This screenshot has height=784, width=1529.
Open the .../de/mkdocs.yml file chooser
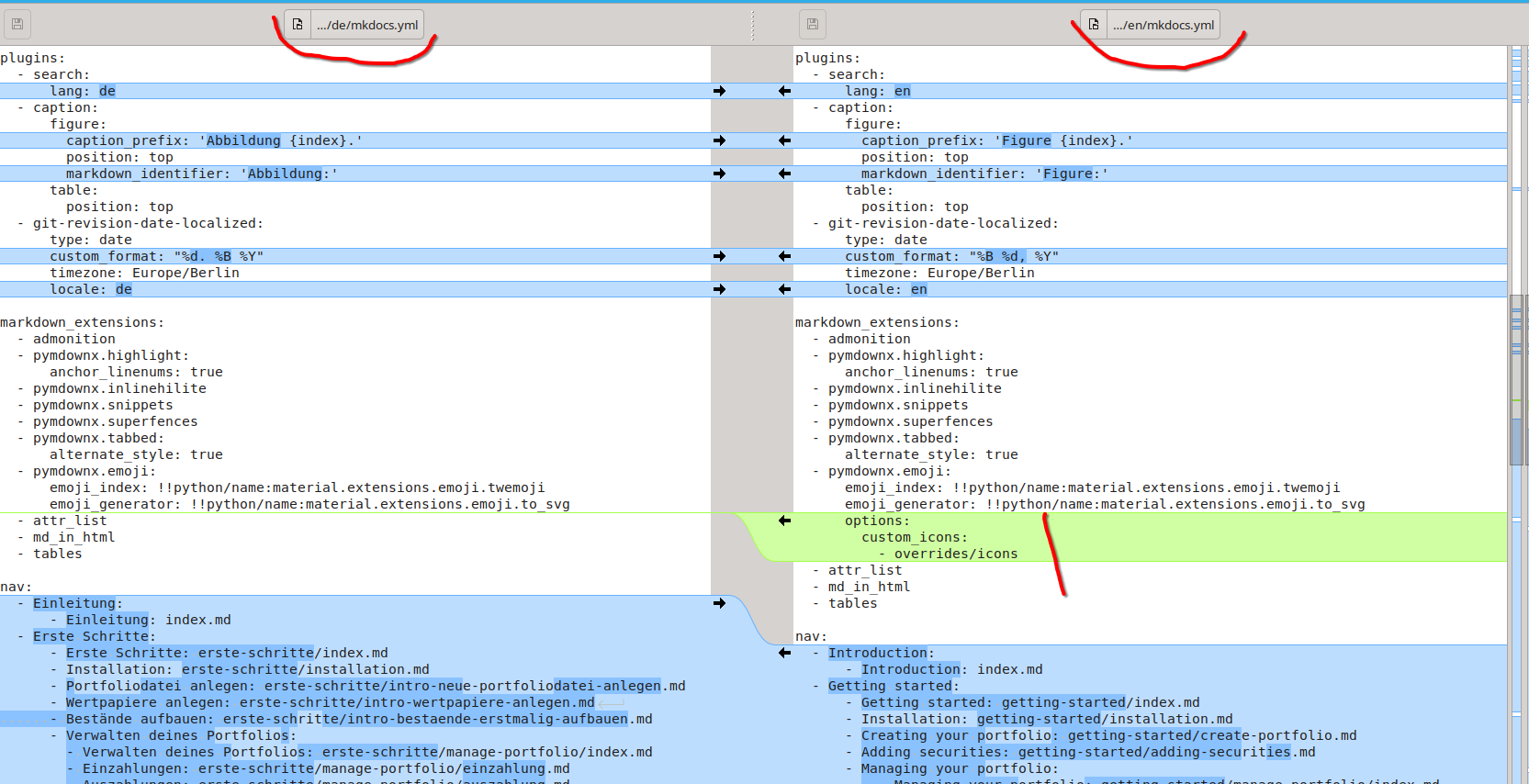coord(354,25)
